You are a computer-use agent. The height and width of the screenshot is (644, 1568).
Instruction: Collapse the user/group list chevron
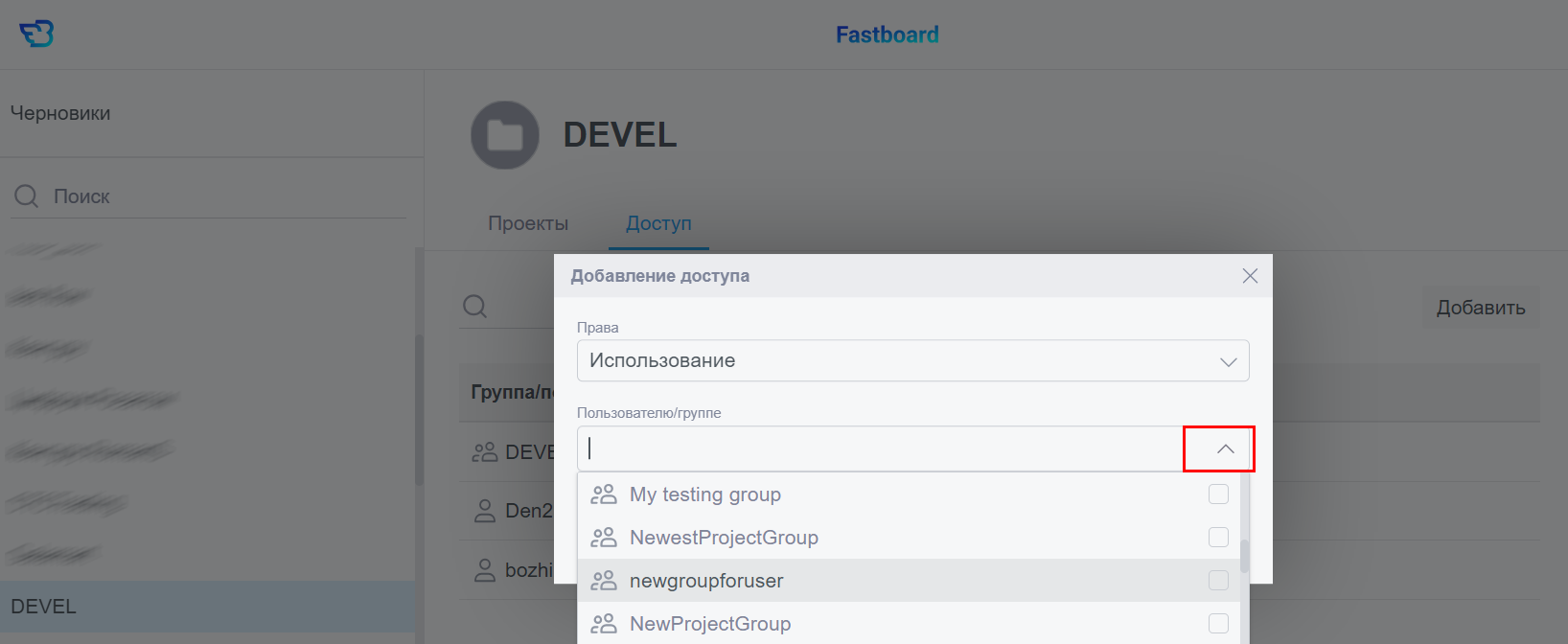[1225, 448]
